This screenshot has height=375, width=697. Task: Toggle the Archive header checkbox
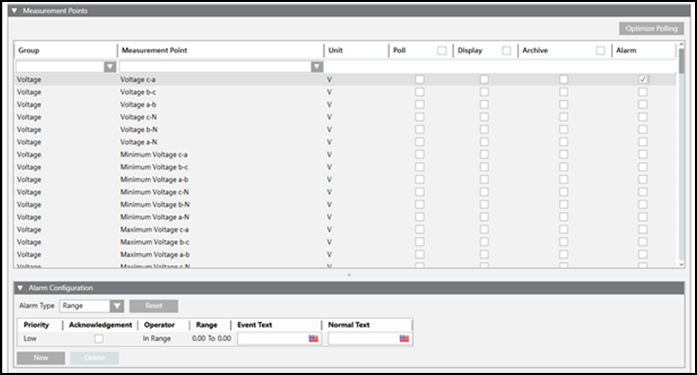click(x=600, y=50)
